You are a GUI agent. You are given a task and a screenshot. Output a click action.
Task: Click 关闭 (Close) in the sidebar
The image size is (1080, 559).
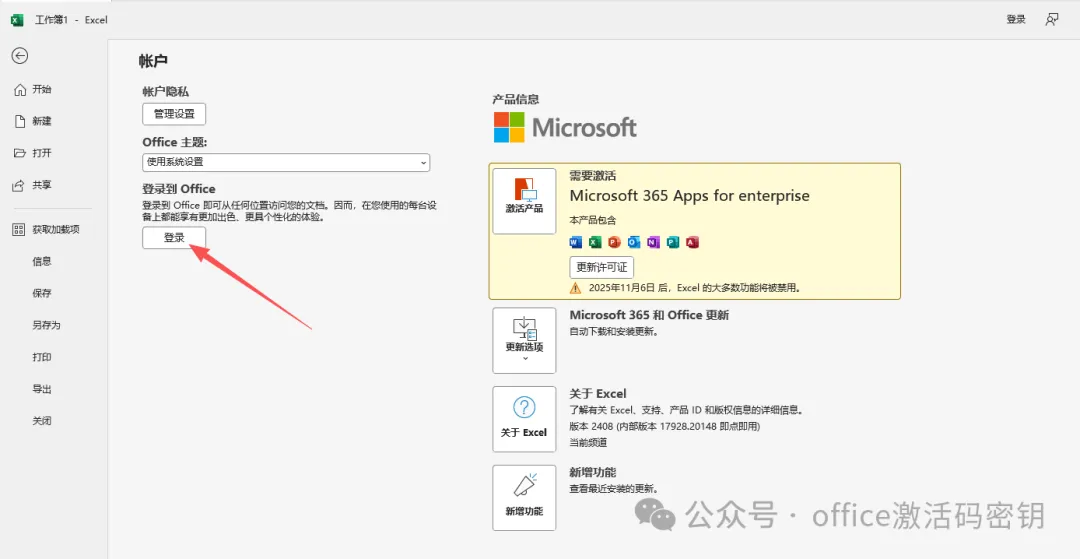tap(42, 421)
